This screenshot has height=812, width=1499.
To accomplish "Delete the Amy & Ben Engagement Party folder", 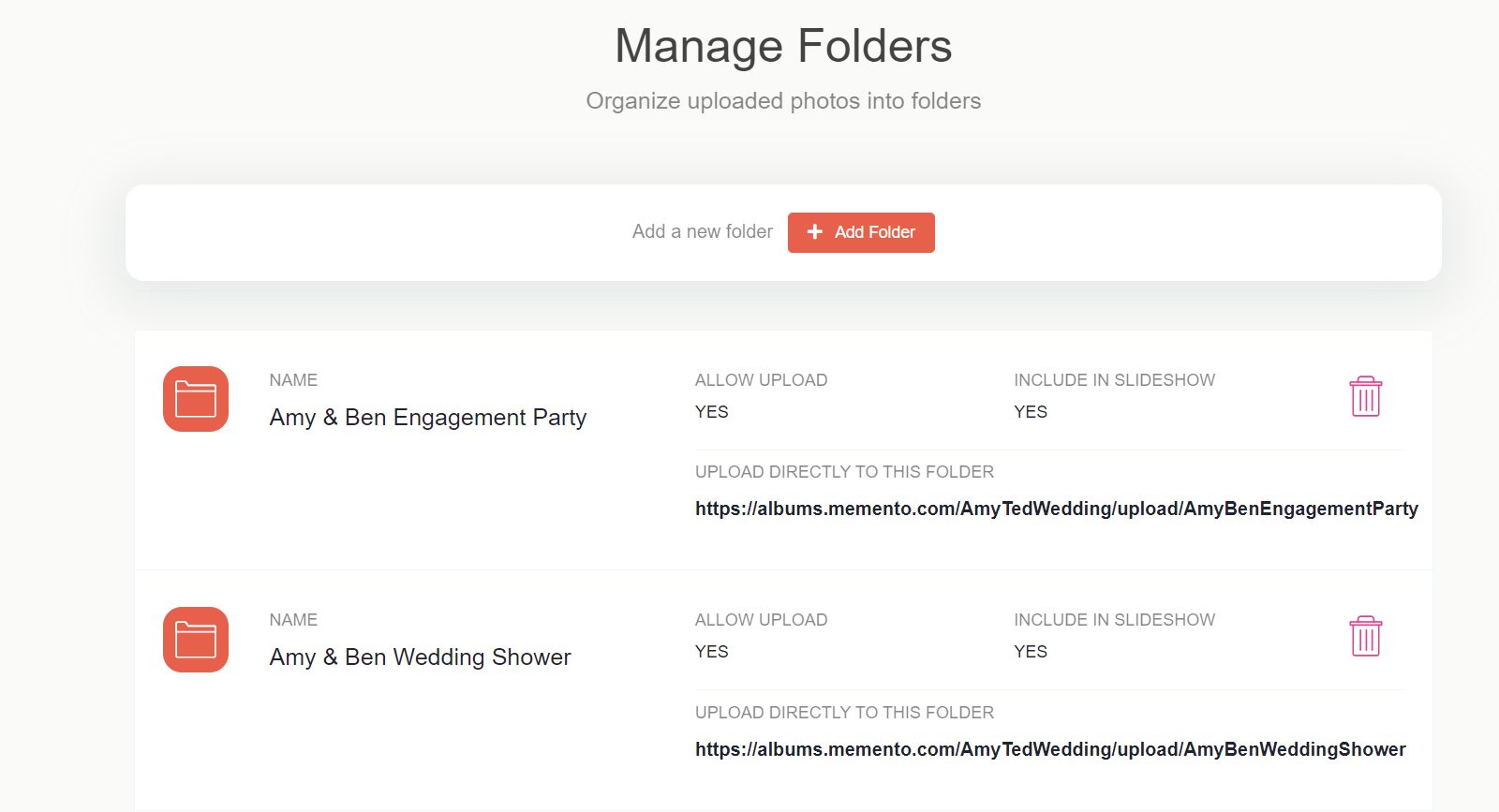I will coord(1365,396).
